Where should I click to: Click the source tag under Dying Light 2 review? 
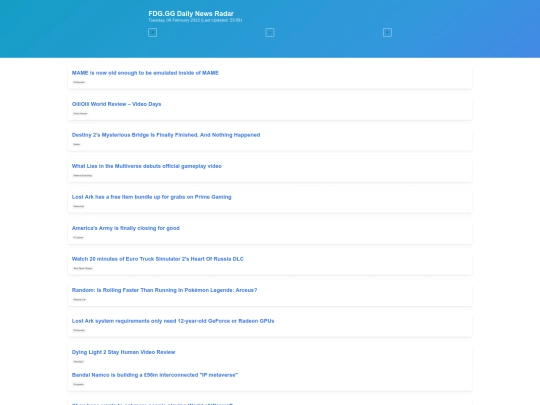click(x=78, y=361)
